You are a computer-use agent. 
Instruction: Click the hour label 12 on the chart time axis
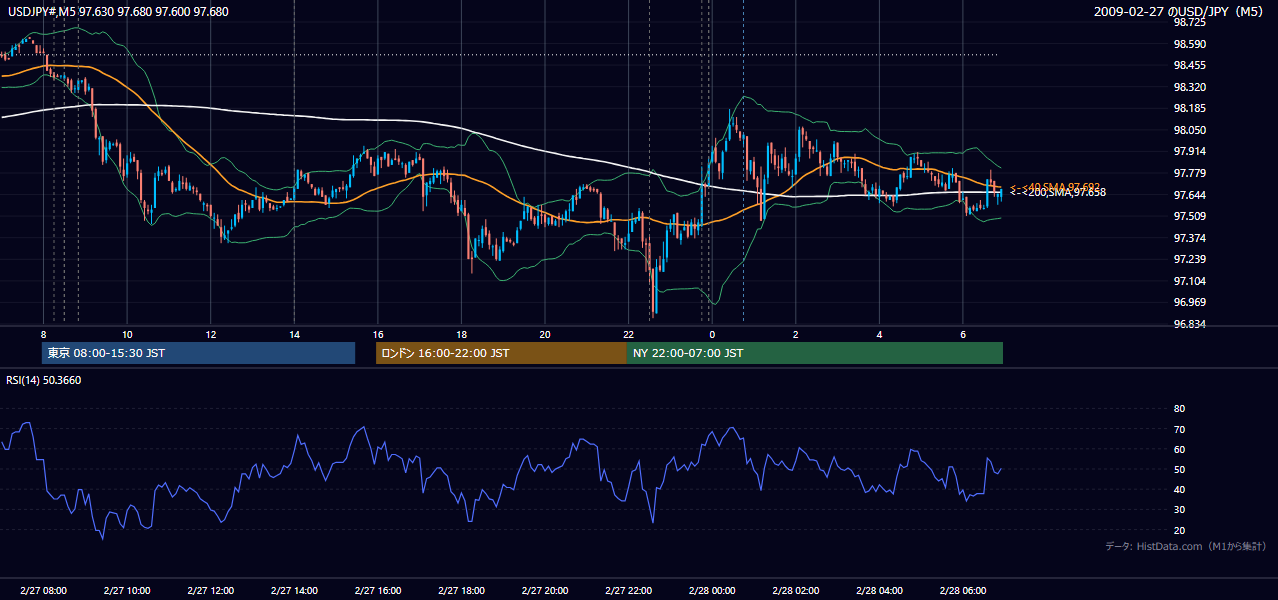[x=210, y=334]
